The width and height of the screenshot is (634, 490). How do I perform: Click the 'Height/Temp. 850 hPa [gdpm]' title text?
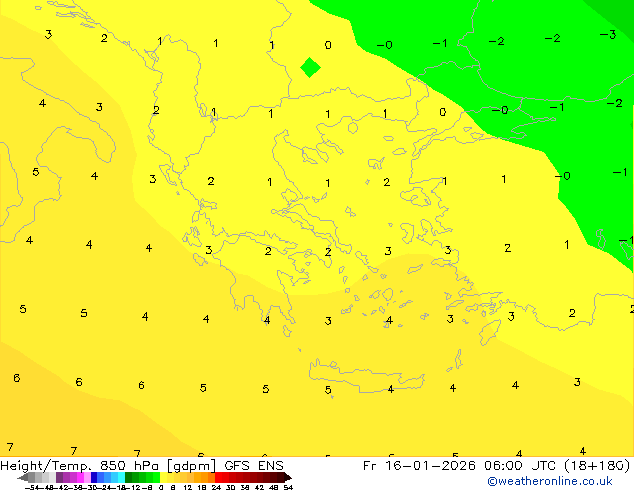[108, 466]
